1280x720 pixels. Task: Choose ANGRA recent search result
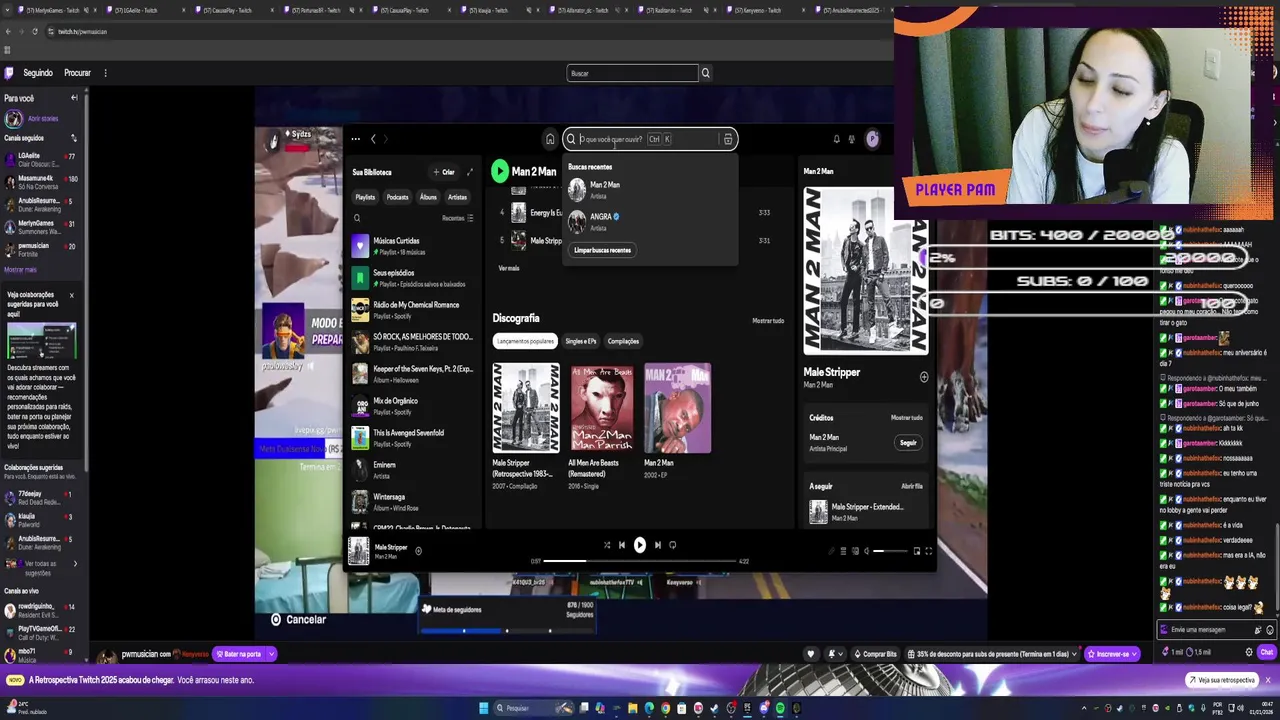(652, 221)
